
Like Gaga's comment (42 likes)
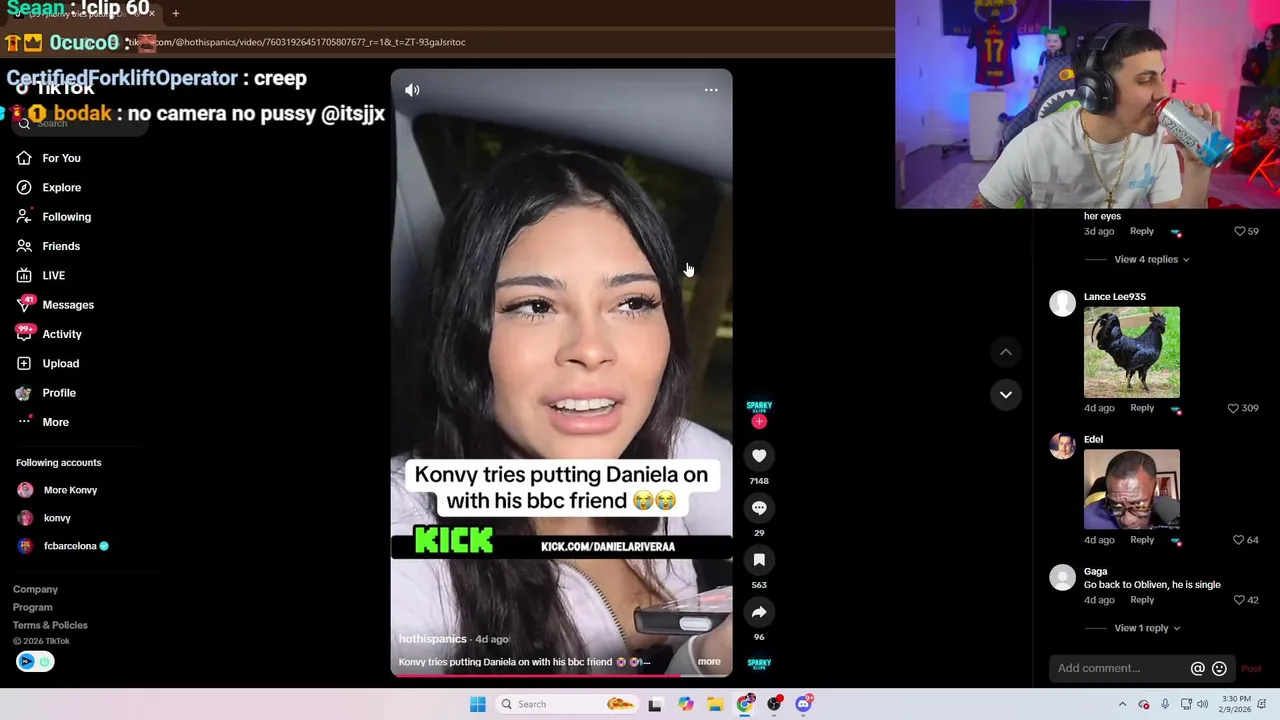coord(1239,600)
